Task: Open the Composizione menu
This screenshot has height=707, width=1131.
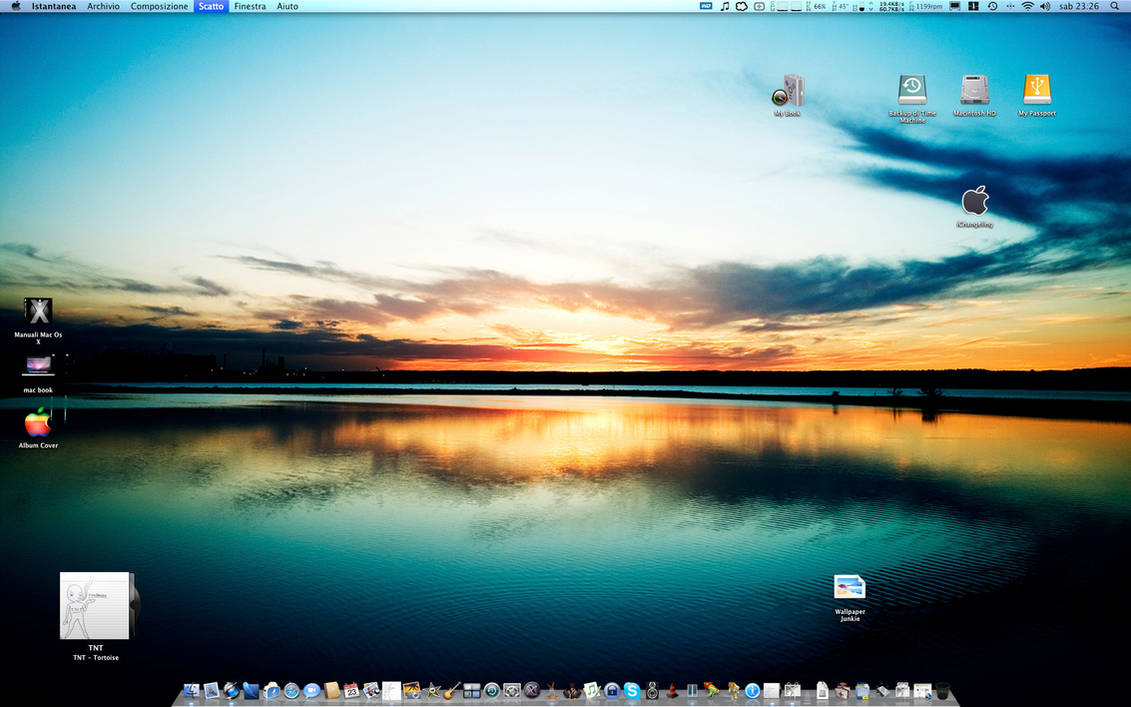Action: (x=159, y=6)
